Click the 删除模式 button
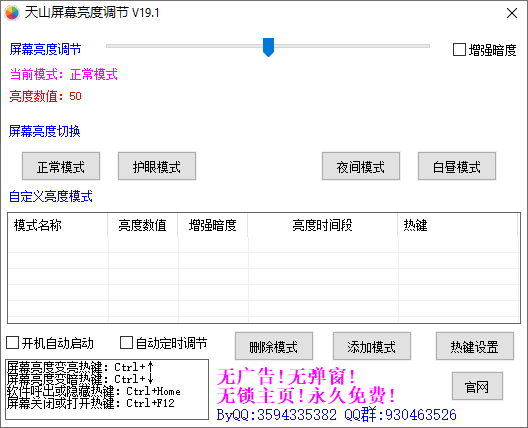 274,346
